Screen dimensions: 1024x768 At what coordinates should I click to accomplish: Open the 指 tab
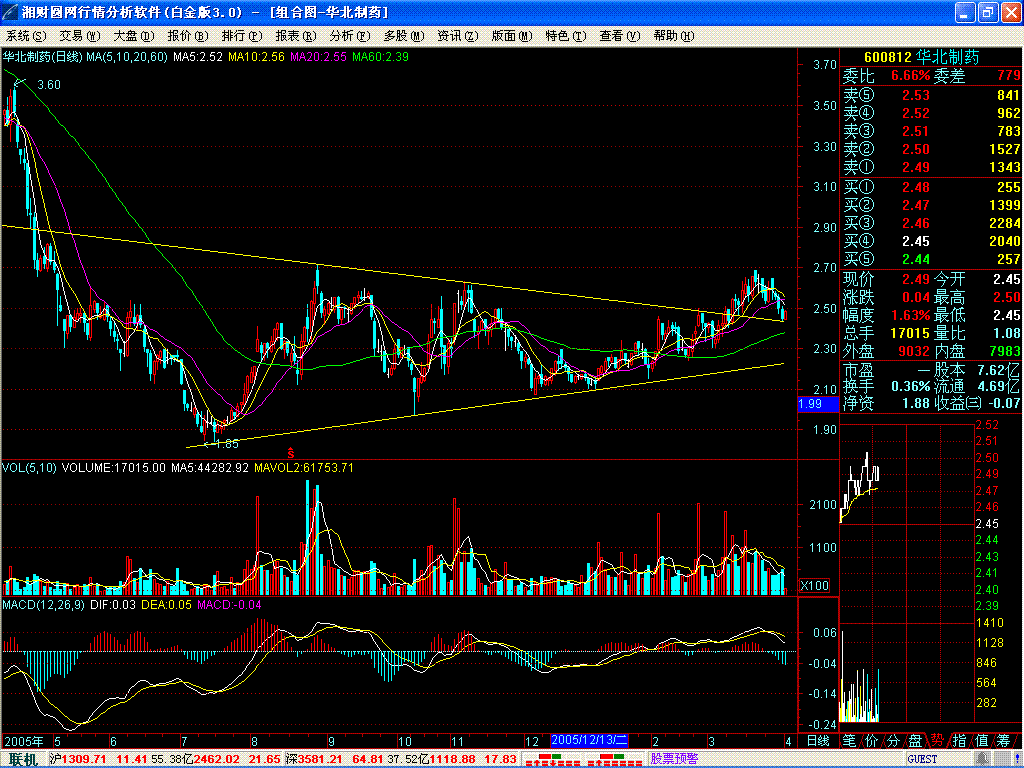(958, 740)
